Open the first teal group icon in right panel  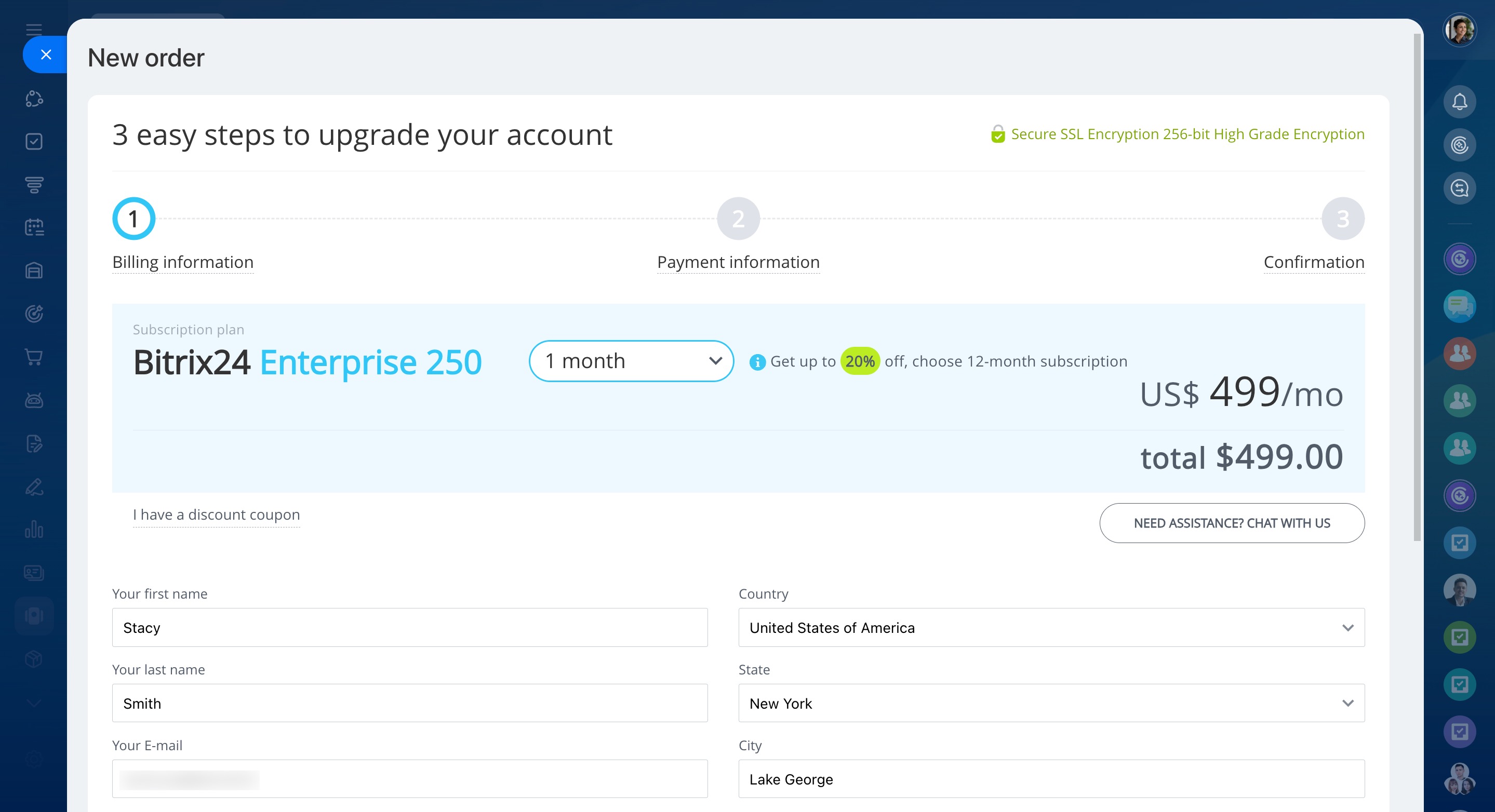click(1460, 401)
